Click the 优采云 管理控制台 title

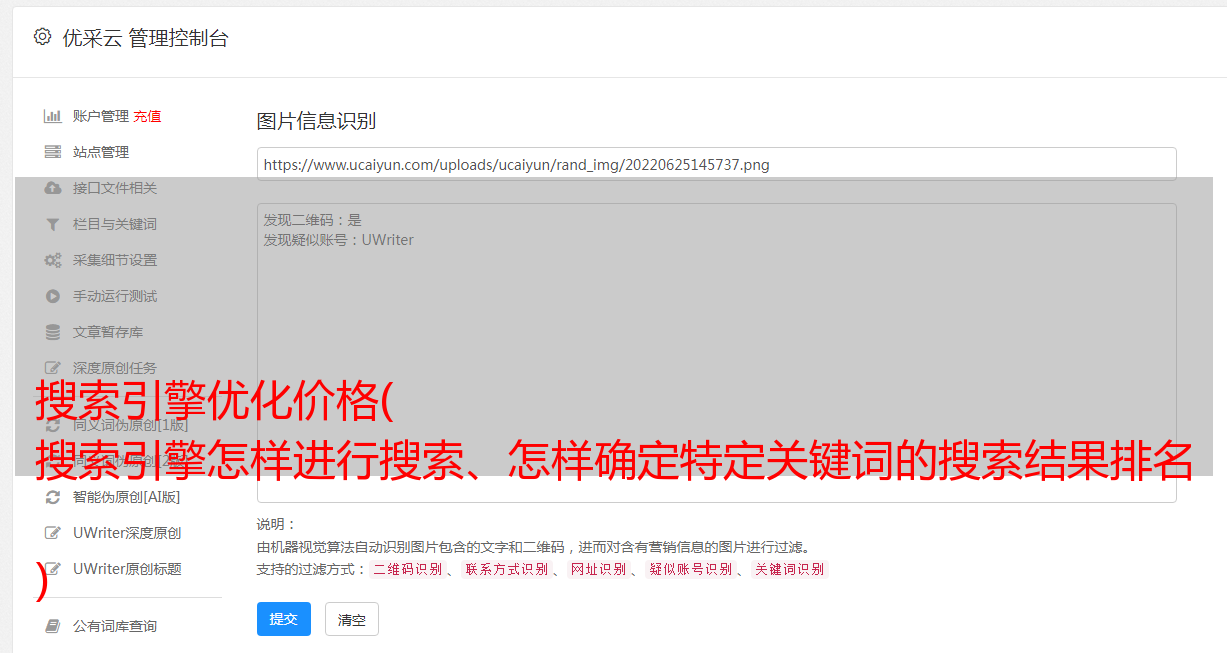click(145, 38)
